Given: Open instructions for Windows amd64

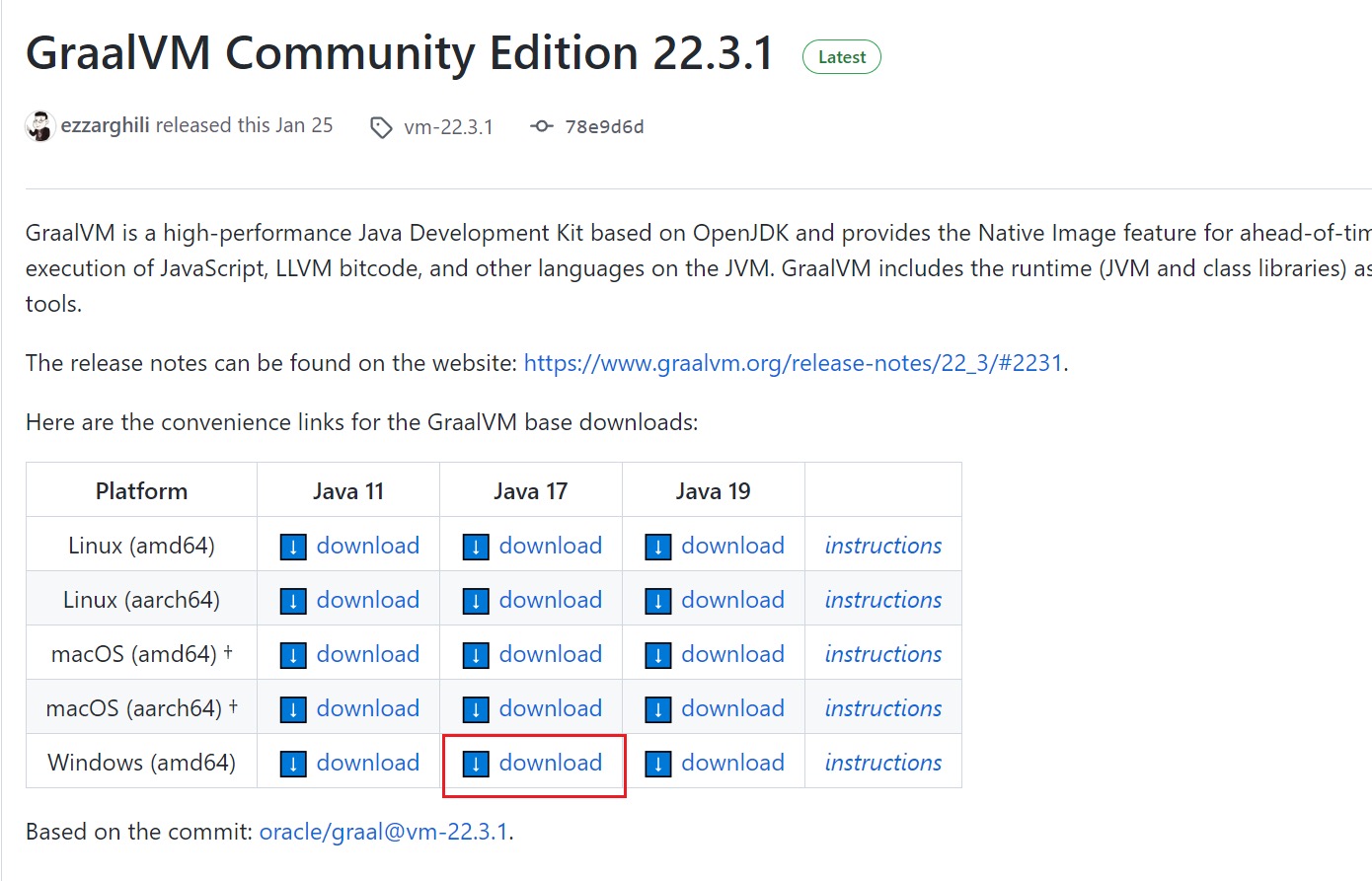Looking at the screenshot, I should [x=882, y=763].
